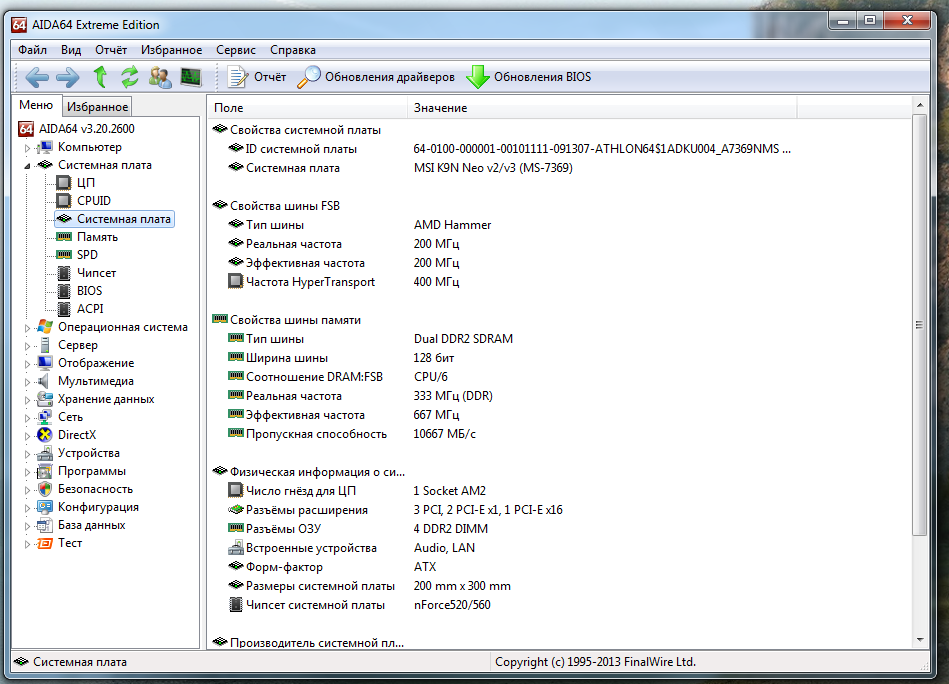Click the Значение column header
The height and width of the screenshot is (684, 949).
pyautogui.click(x=440, y=108)
